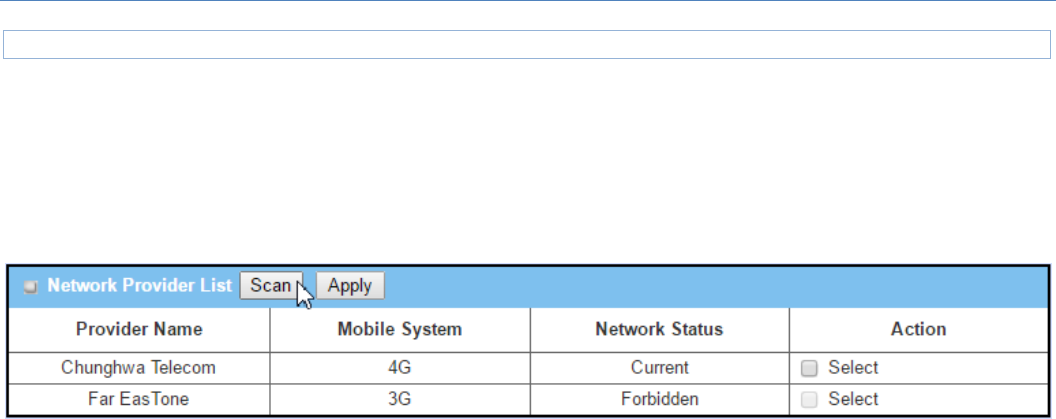1056x419 pixels.
Task: Click the 4G mobile system cell
Action: [400, 368]
